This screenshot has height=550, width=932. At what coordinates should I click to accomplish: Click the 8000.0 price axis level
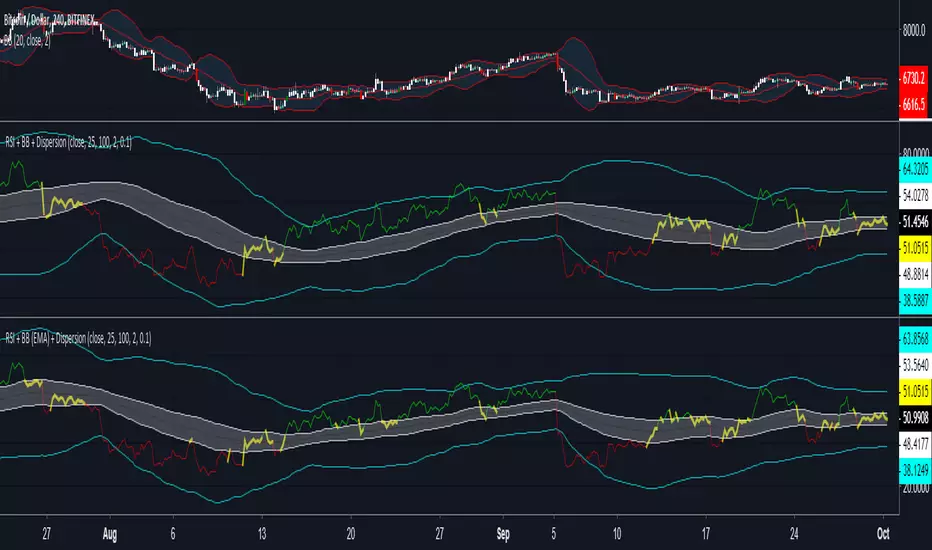click(x=911, y=31)
